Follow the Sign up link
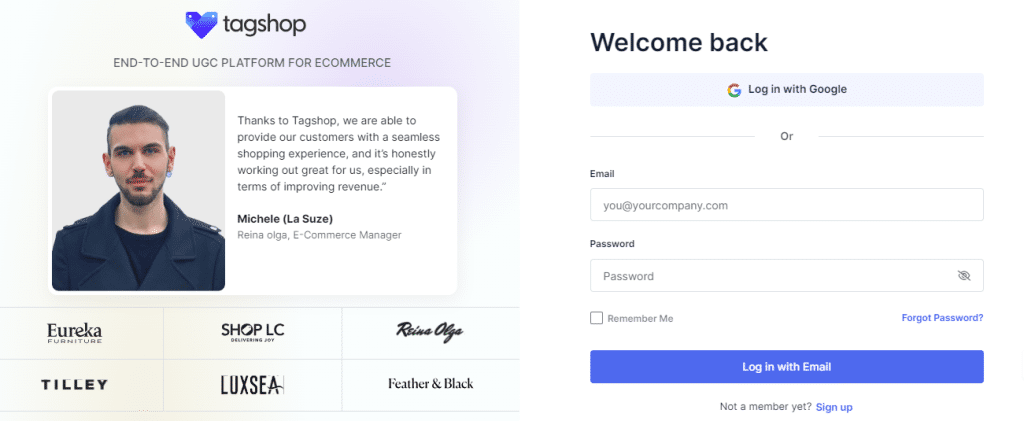Viewport: 1024px width, 421px height. pos(834,407)
